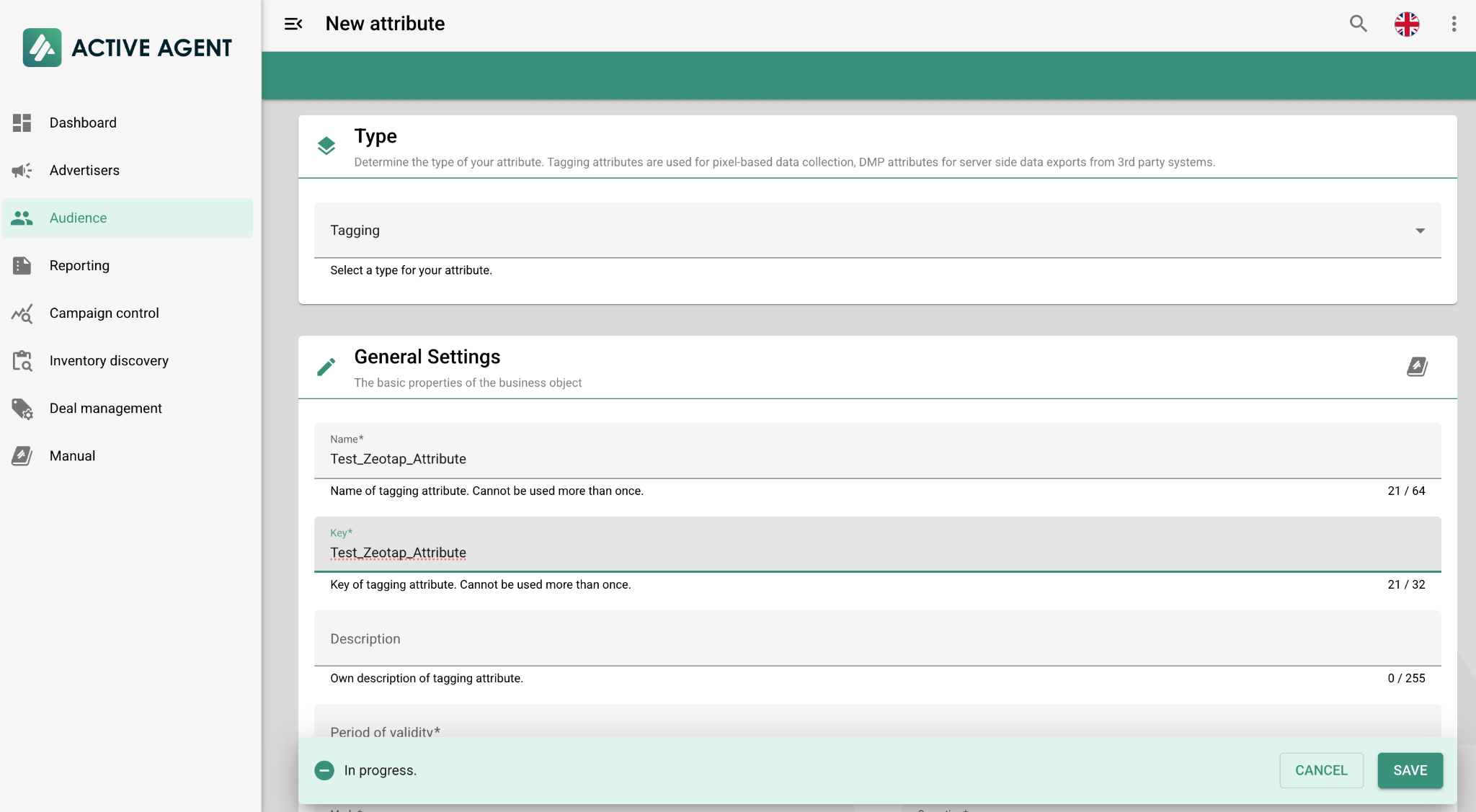Open the Reporting menu item
The height and width of the screenshot is (812, 1476).
(79, 265)
